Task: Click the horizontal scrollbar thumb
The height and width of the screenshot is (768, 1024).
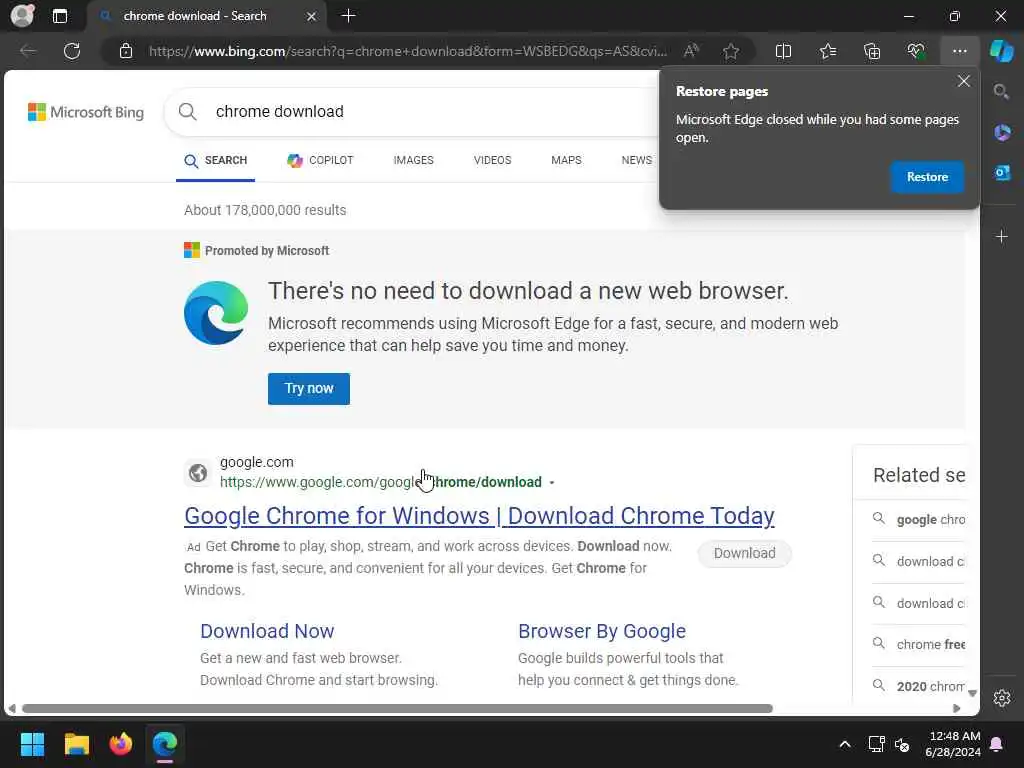Action: [x=397, y=709]
